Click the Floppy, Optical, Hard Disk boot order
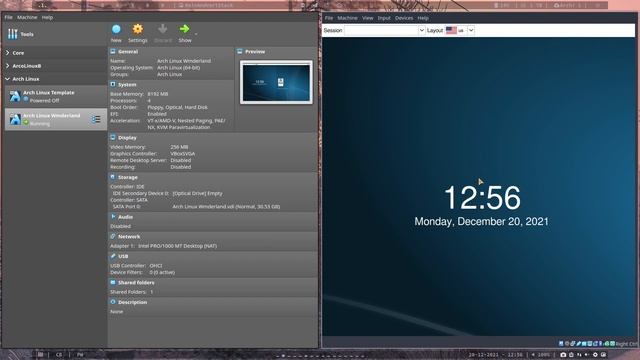 click(178, 107)
